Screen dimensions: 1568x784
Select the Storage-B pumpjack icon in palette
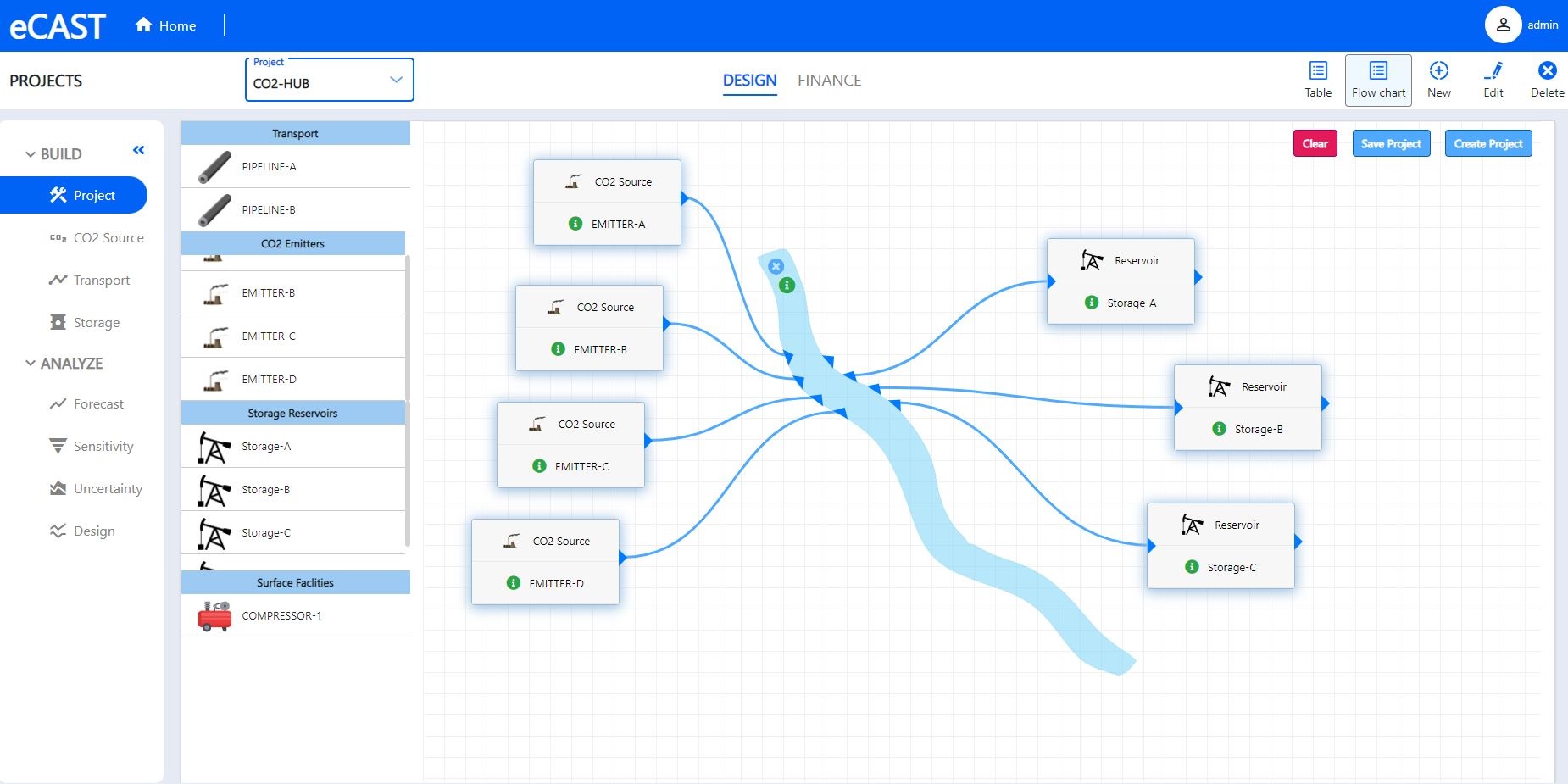point(214,490)
